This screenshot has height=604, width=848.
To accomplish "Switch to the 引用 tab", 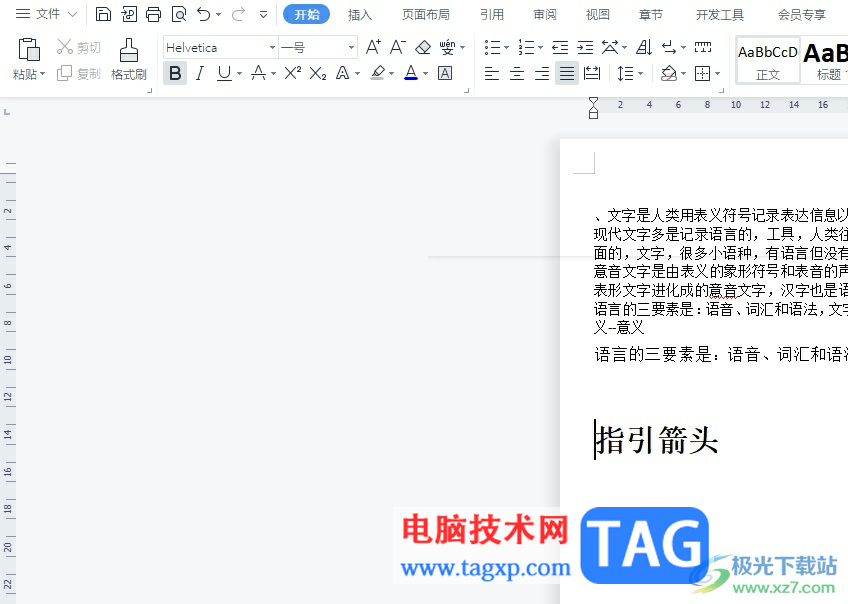I will click(x=492, y=15).
